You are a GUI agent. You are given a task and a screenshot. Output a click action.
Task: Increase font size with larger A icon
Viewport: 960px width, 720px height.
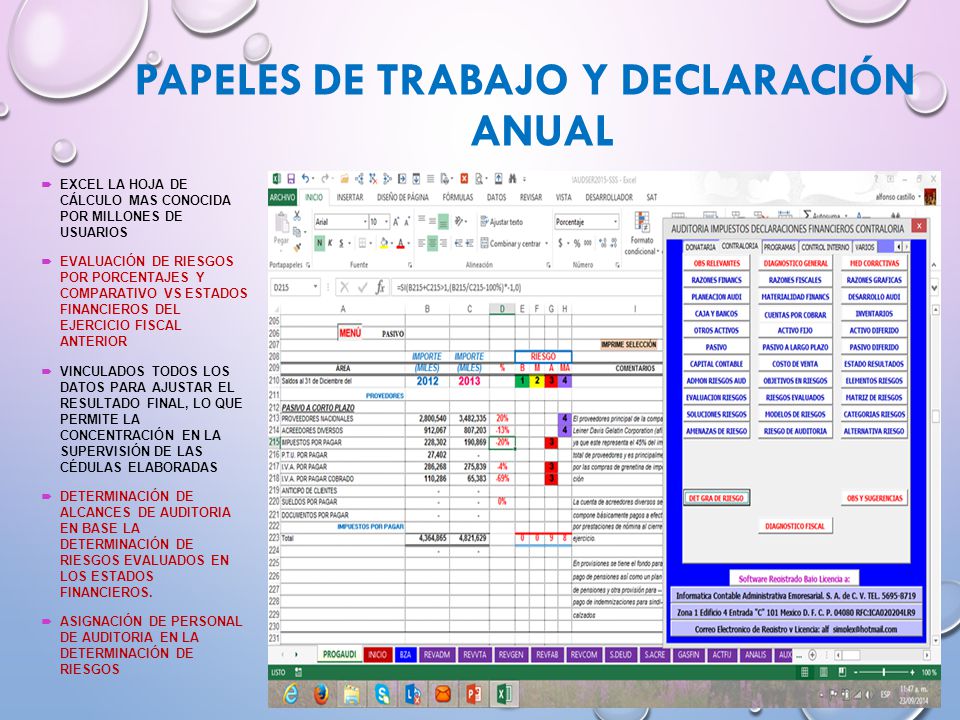397,222
